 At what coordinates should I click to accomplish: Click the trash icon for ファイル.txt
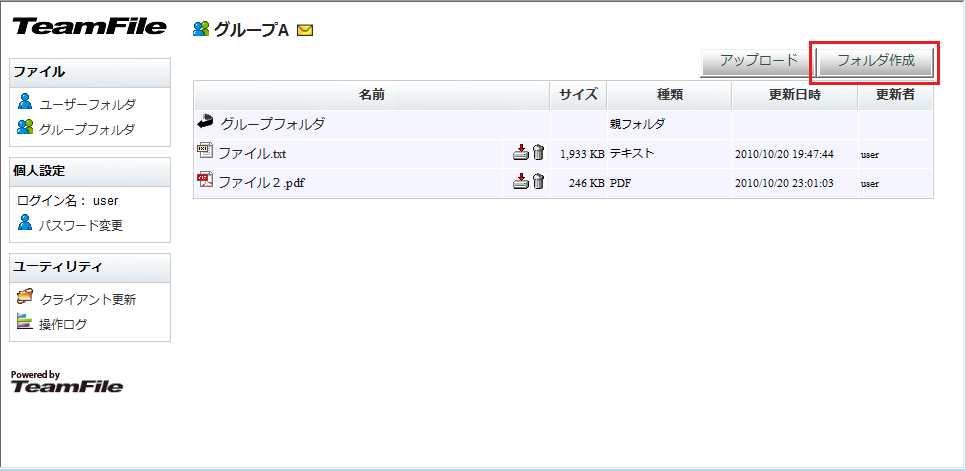coord(538,153)
